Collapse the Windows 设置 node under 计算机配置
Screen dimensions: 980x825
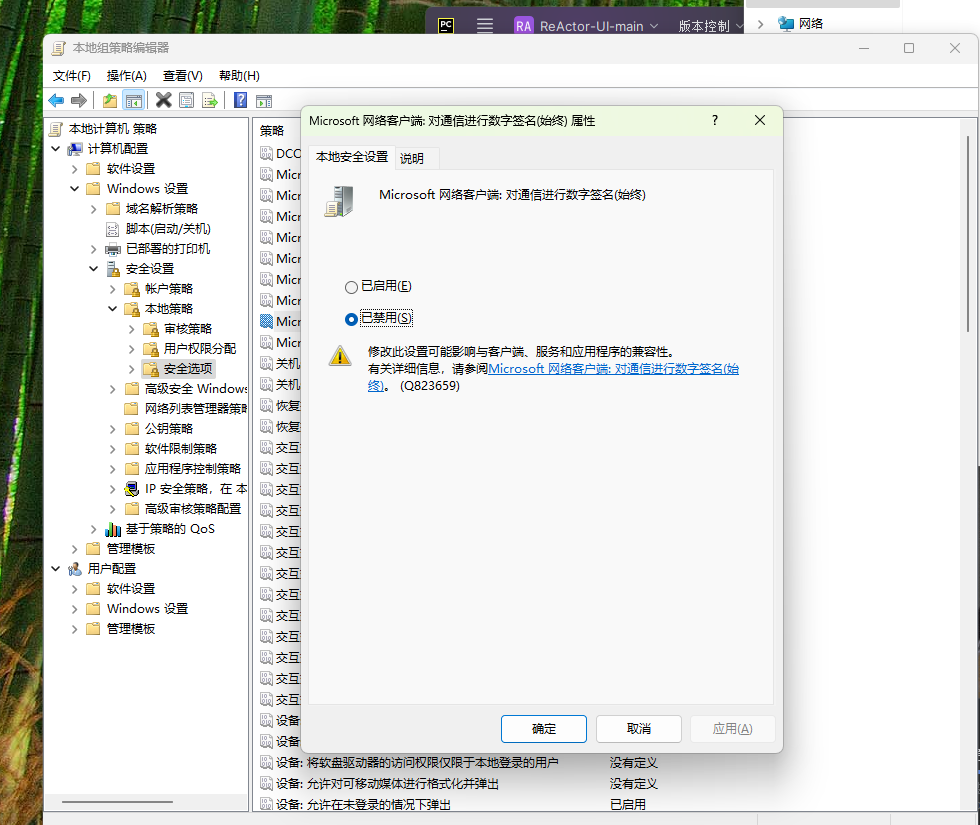tap(74, 189)
